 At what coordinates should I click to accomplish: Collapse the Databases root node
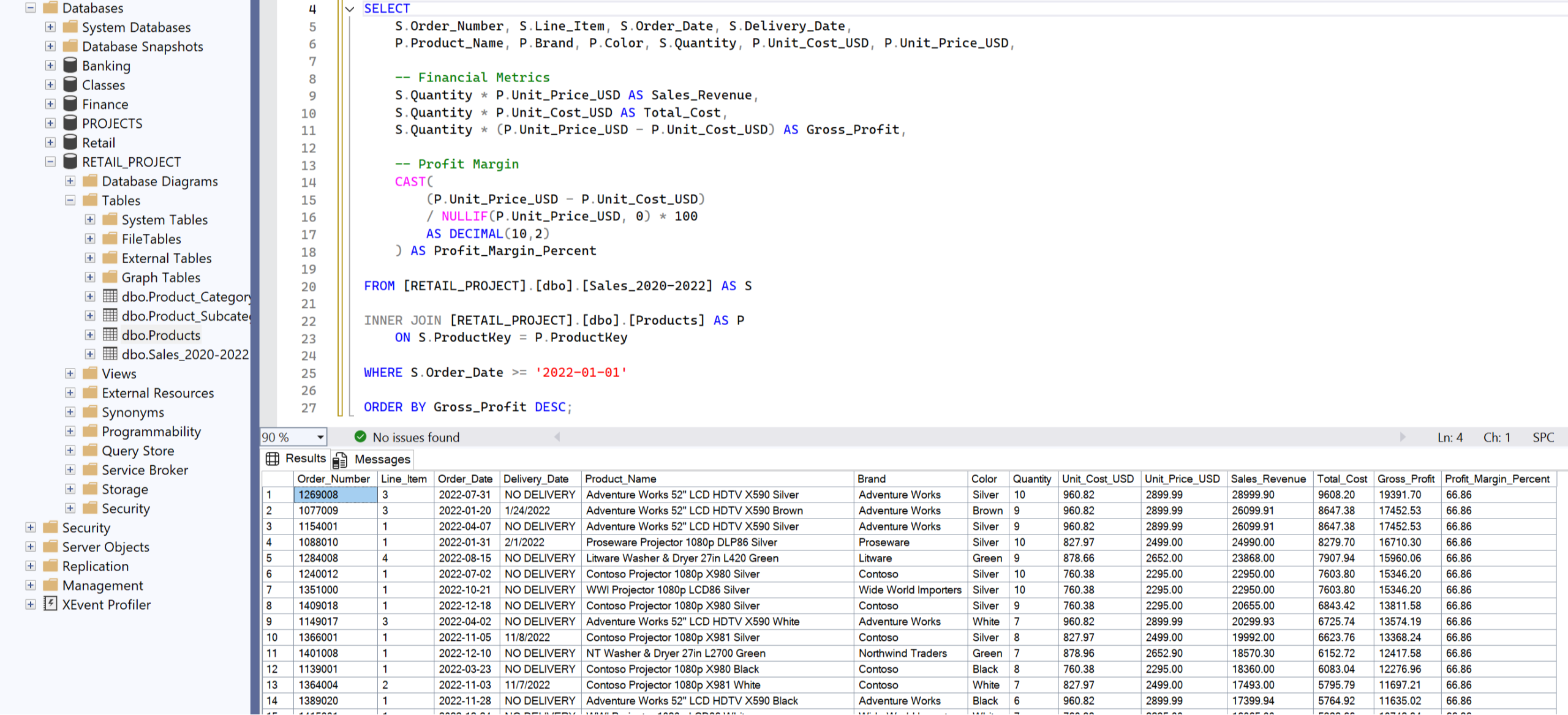tap(31, 7)
